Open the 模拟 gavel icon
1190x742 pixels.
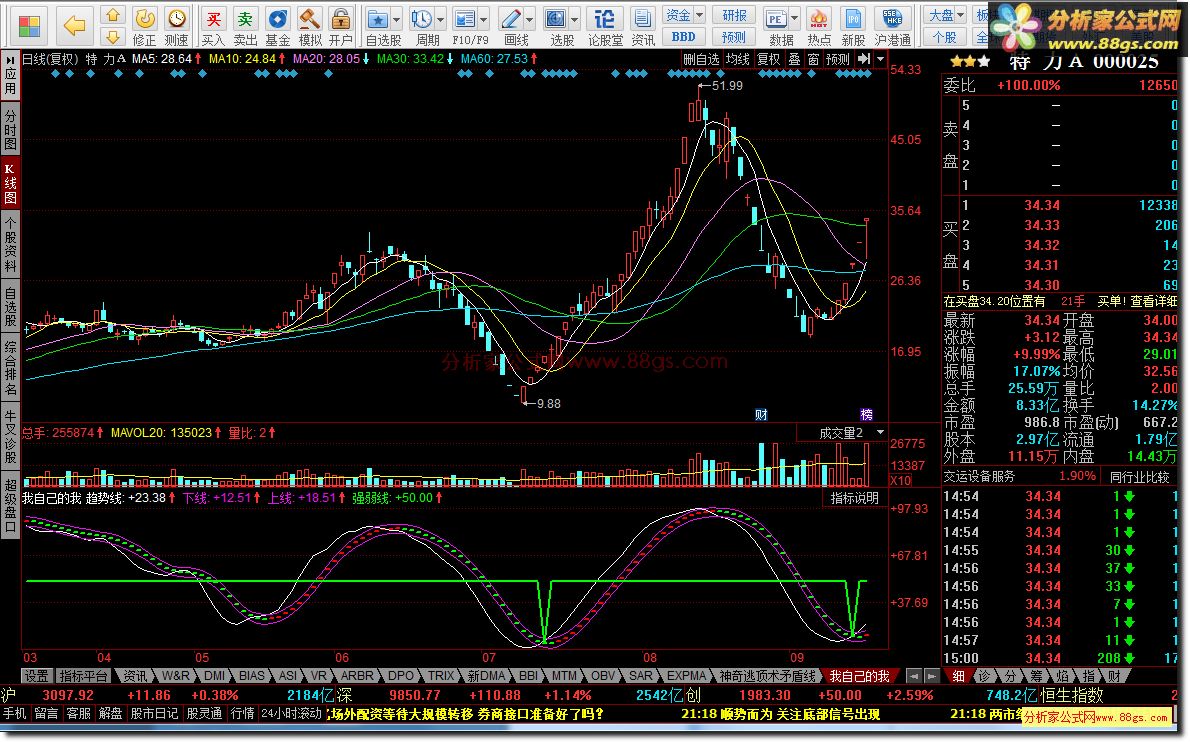[x=309, y=25]
